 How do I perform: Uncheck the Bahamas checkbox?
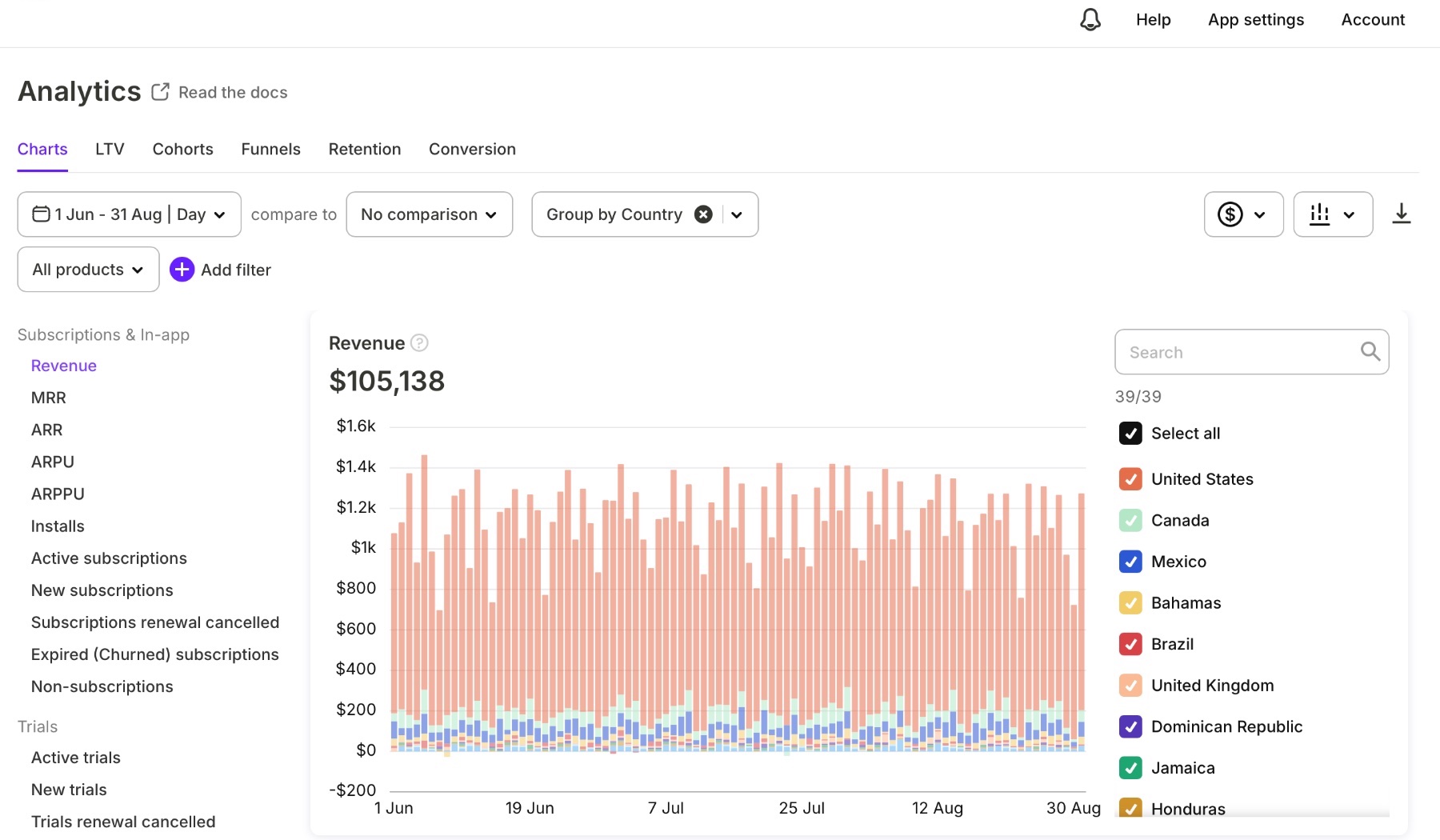[x=1130, y=603]
